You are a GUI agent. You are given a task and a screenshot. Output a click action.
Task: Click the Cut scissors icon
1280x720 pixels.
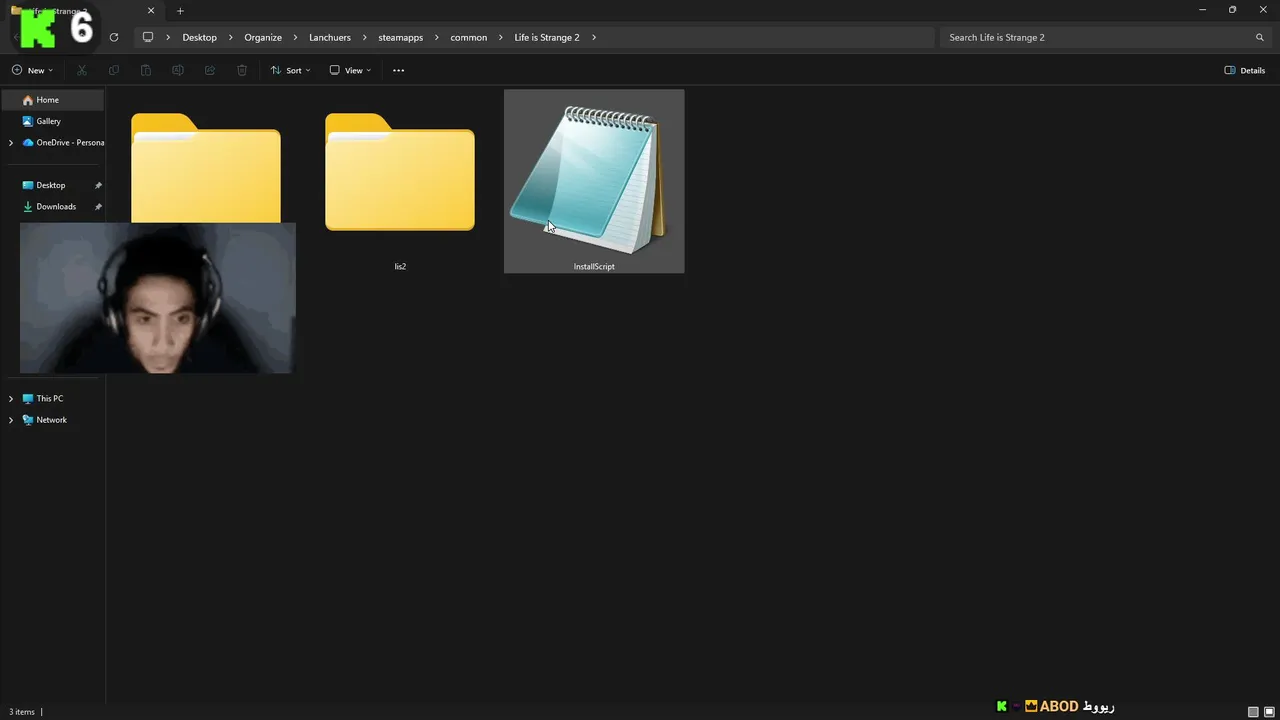[82, 70]
